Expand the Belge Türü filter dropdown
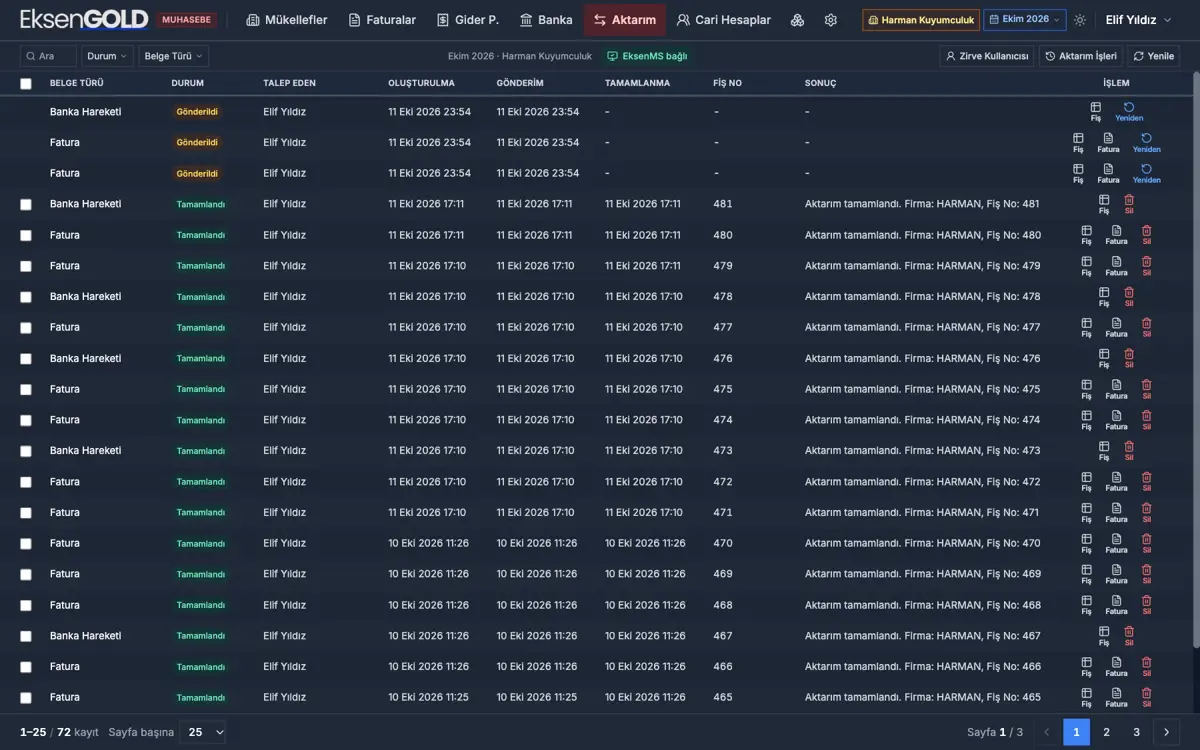 coord(174,56)
